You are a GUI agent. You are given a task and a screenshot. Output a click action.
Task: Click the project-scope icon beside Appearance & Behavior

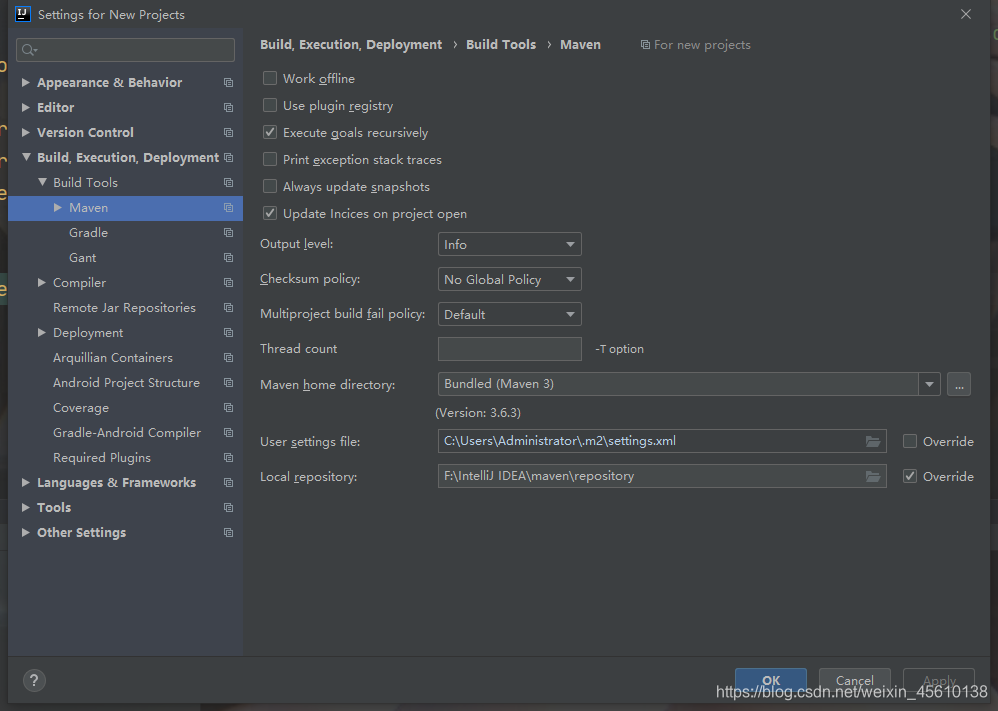(228, 83)
